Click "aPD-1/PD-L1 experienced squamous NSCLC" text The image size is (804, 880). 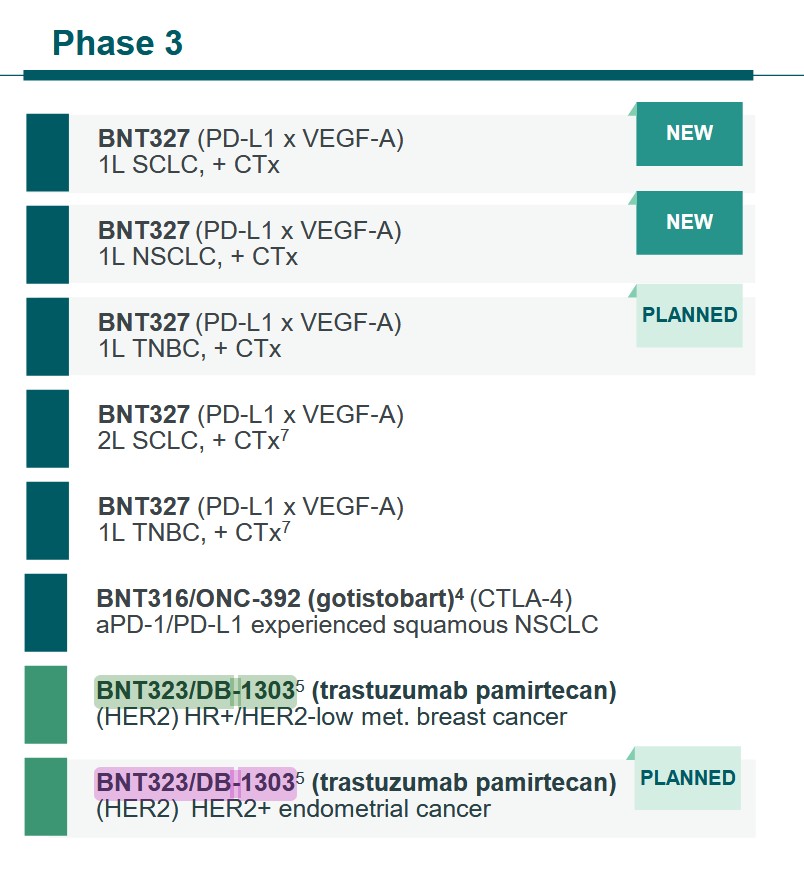point(347,626)
